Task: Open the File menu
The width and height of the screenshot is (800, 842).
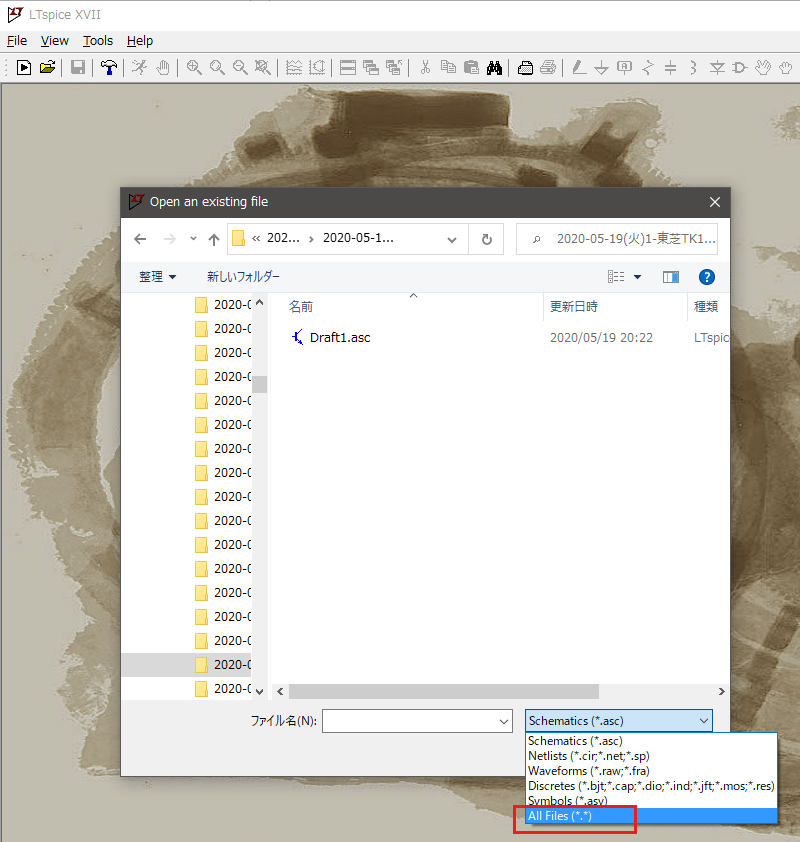Action: point(17,41)
